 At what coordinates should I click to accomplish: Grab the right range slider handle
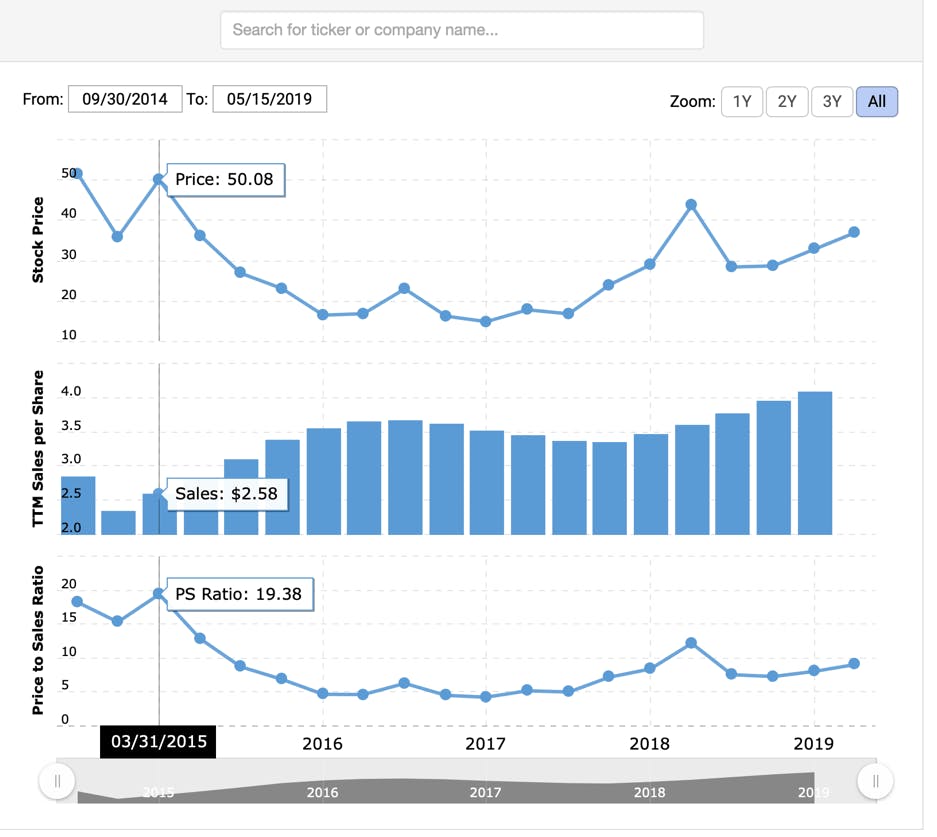(875, 780)
